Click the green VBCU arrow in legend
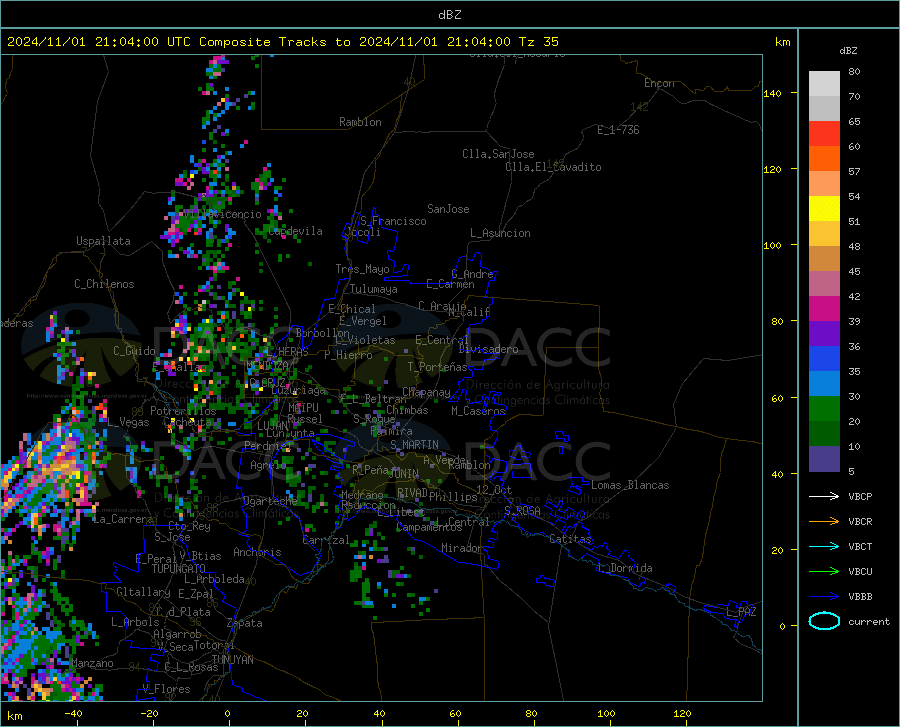 (x=824, y=572)
